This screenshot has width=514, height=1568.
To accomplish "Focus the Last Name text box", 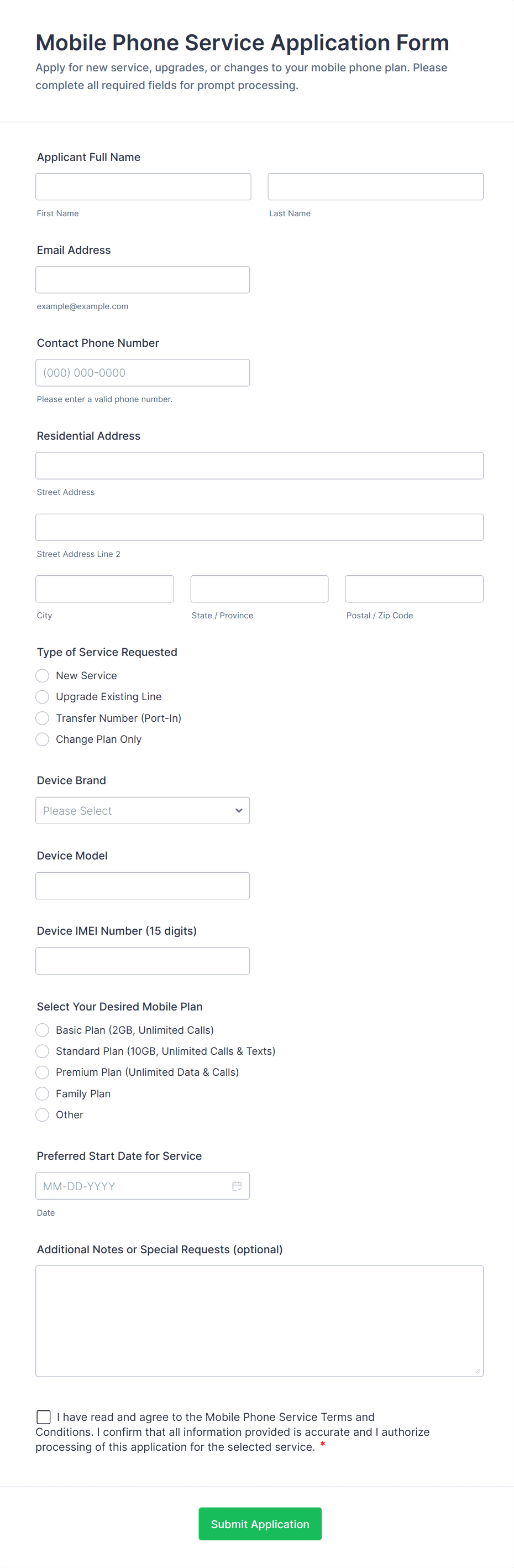I will pyautogui.click(x=375, y=187).
